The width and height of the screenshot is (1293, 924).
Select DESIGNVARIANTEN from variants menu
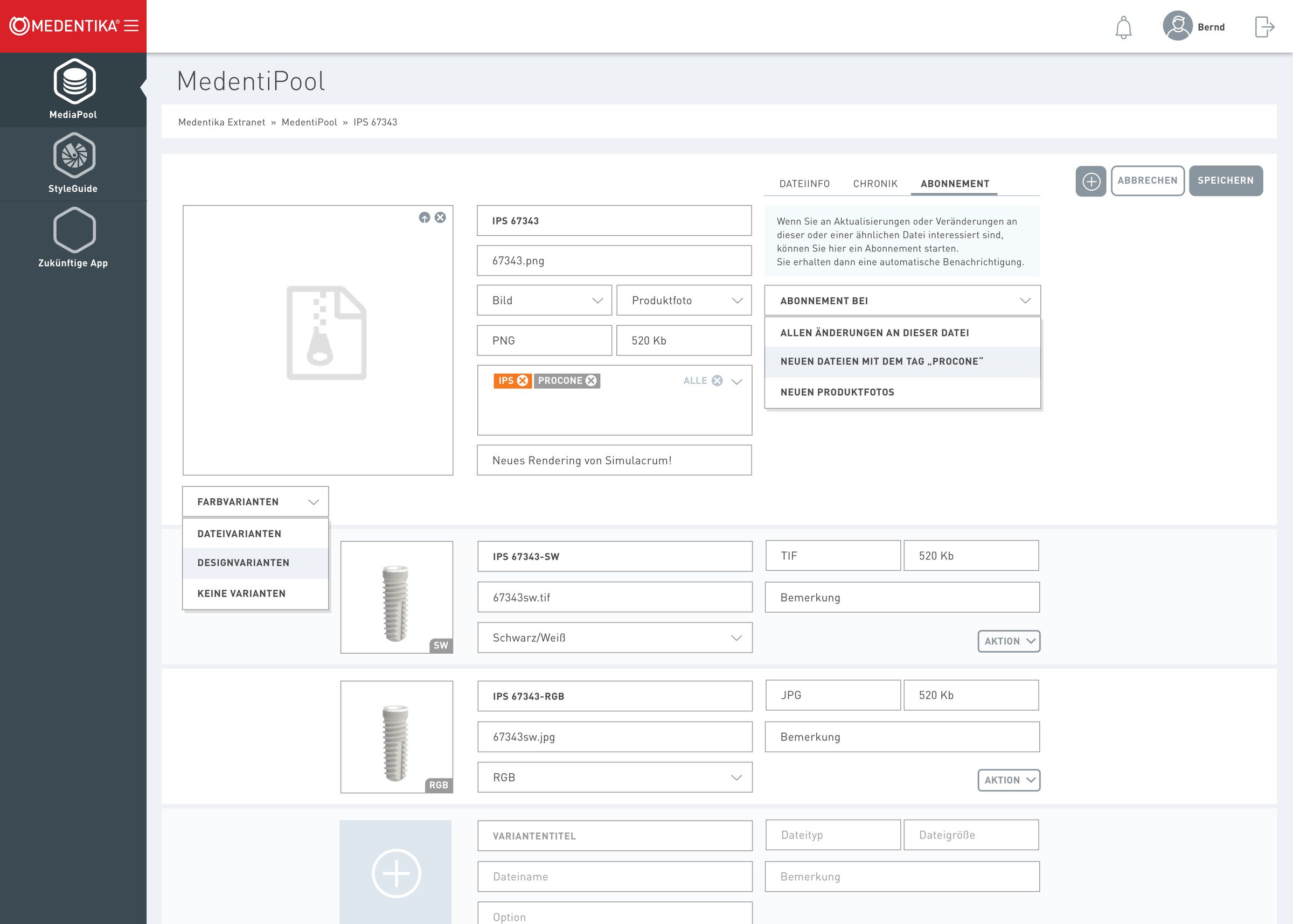(x=244, y=563)
